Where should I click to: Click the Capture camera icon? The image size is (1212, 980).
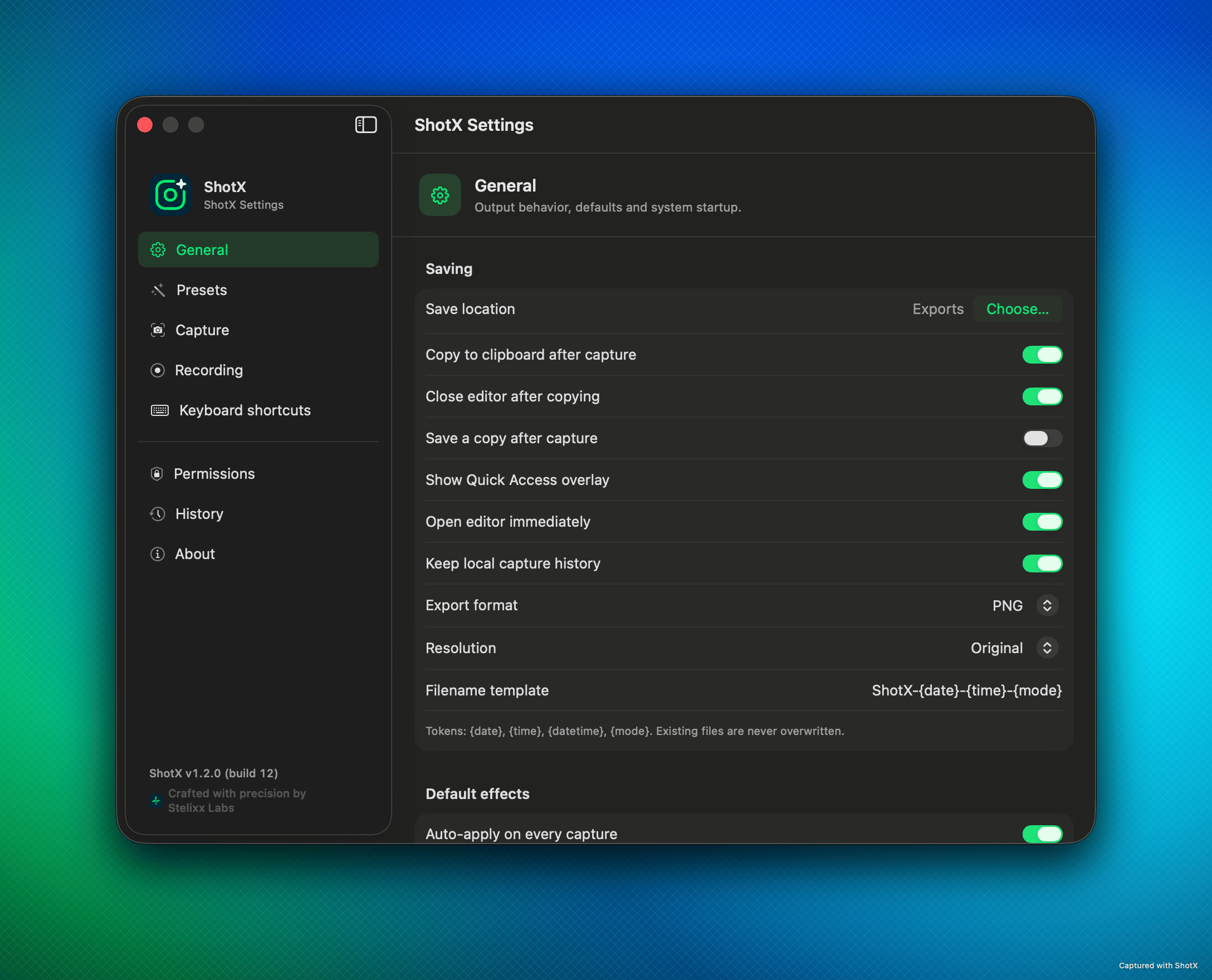point(158,330)
